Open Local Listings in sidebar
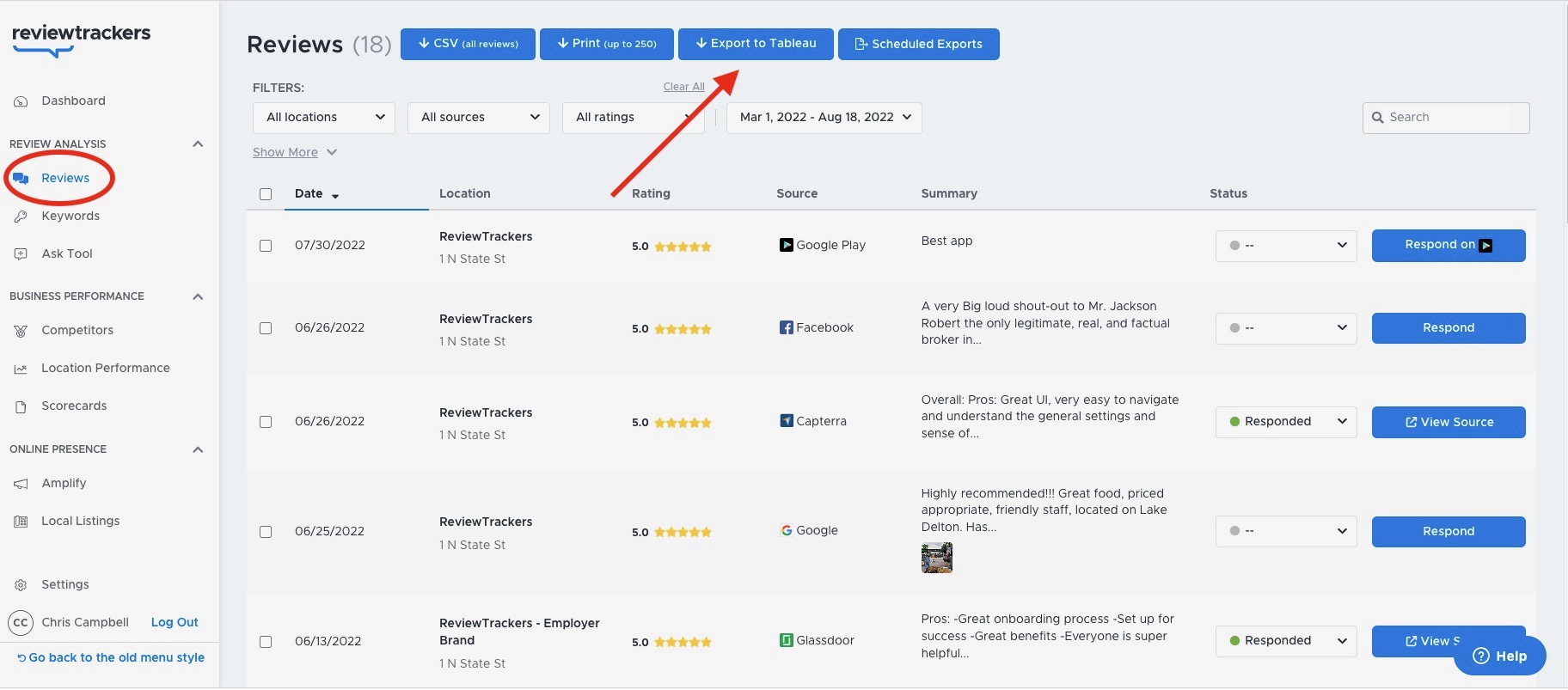Viewport: 1568px width, 690px height. pyautogui.click(x=81, y=521)
